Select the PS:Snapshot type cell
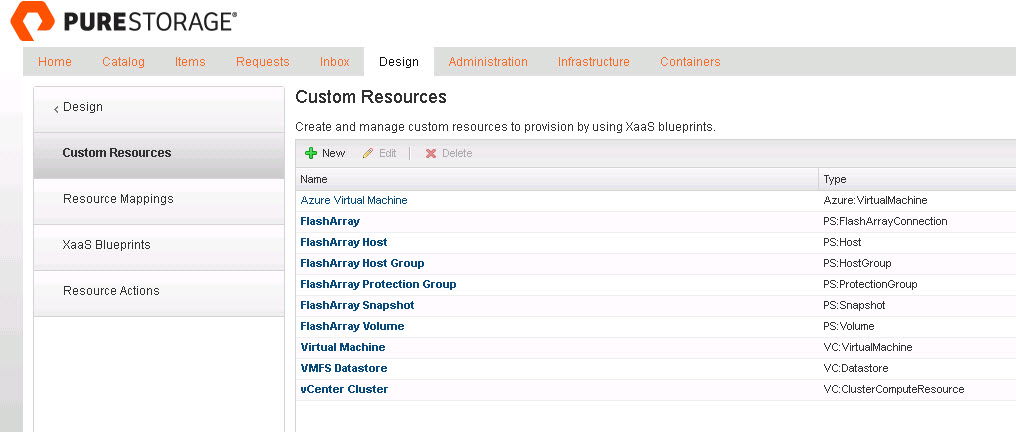 (x=854, y=305)
